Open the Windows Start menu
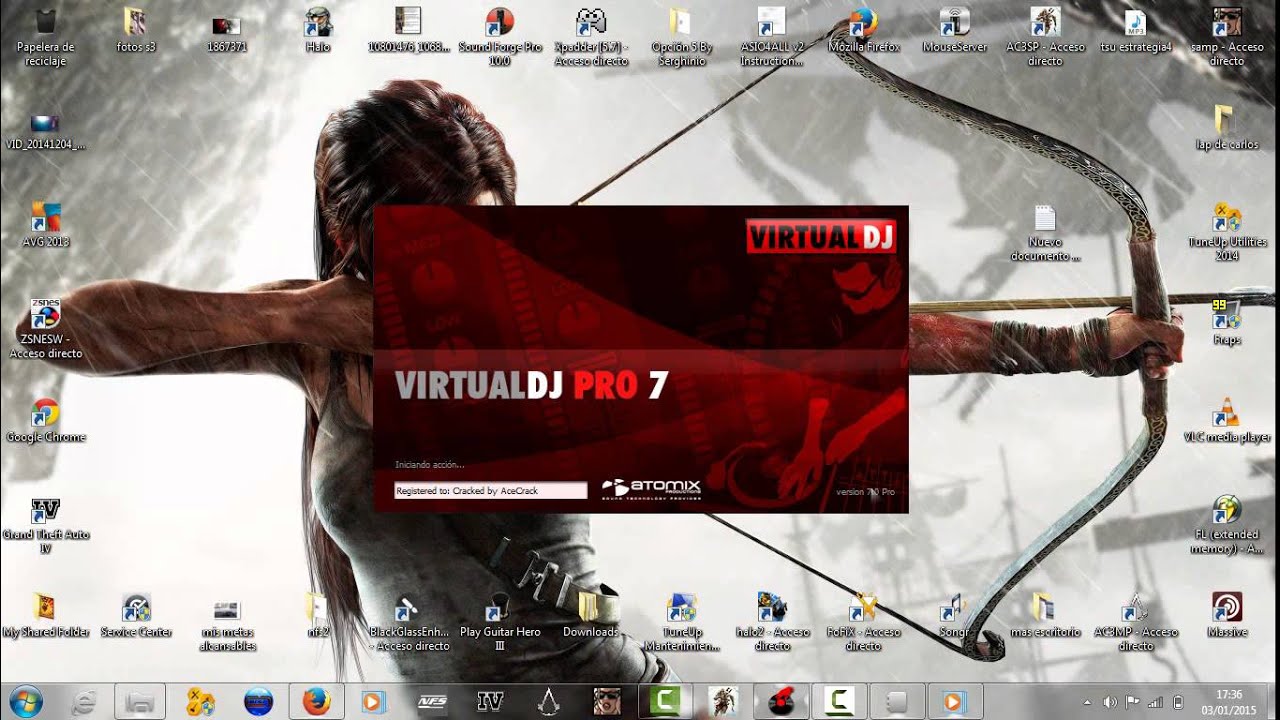1280x720 pixels. pos(25,700)
